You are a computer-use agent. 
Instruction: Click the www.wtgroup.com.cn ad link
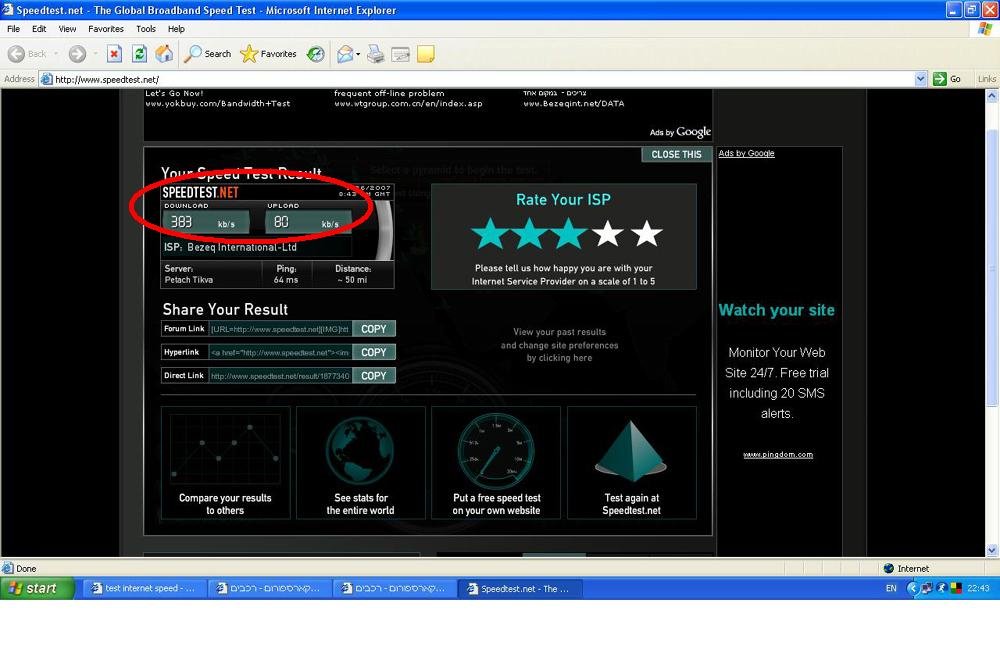coord(408,103)
